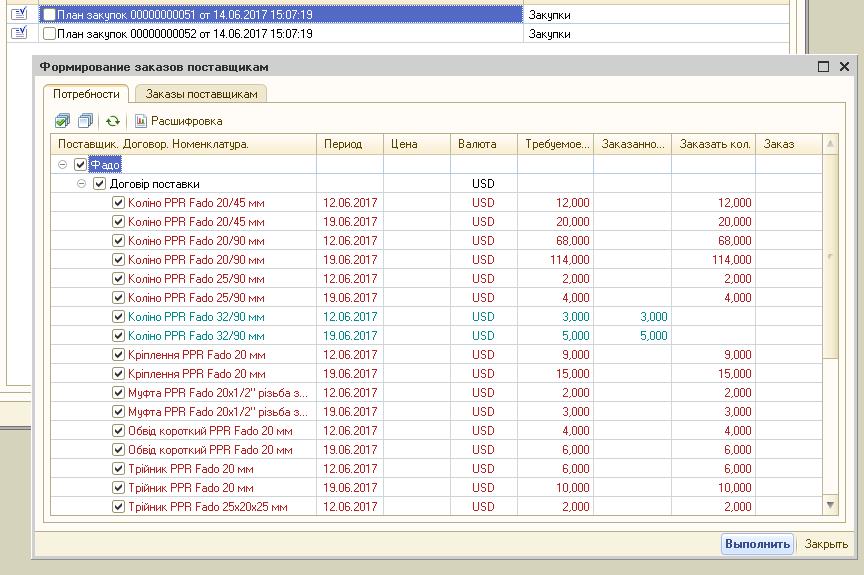The height and width of the screenshot is (575, 864).
Task: Click the Цена column header
Action: pos(417,144)
